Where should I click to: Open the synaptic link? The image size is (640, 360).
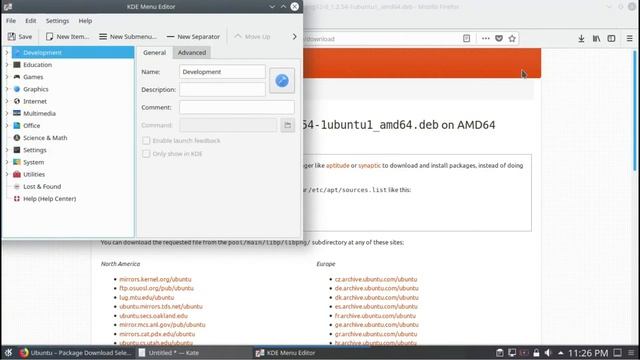coord(369,165)
